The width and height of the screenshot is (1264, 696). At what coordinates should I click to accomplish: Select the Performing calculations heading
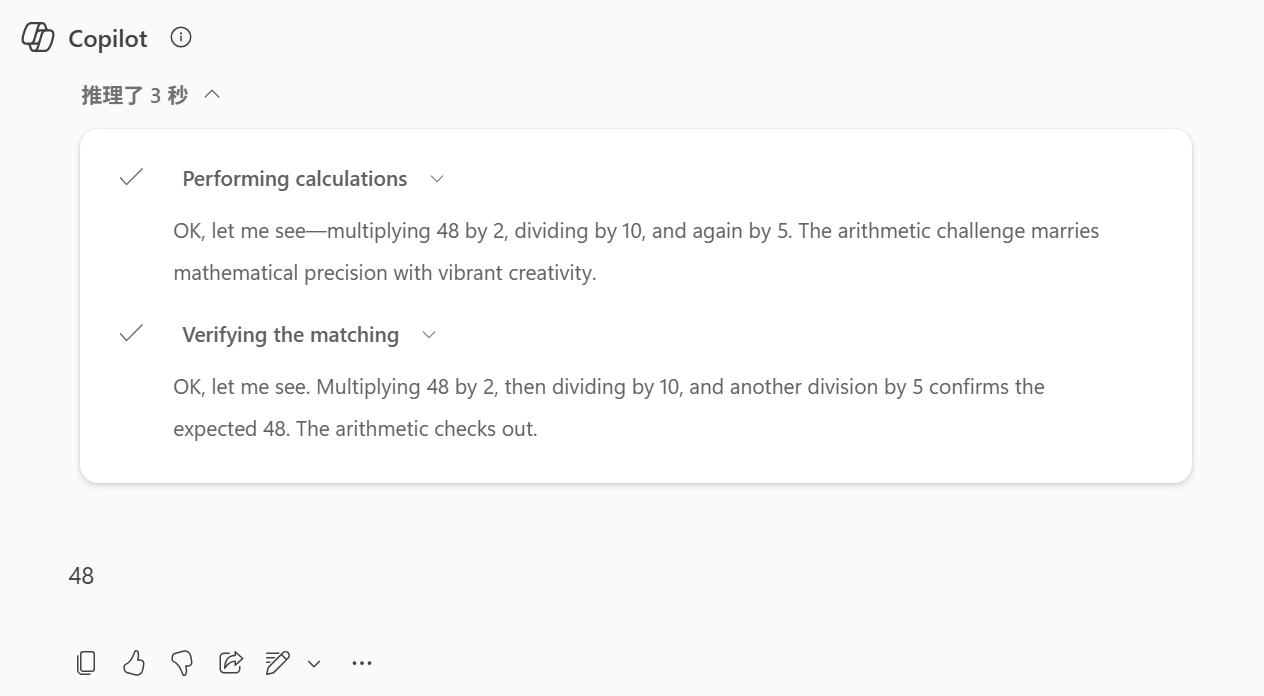click(x=295, y=179)
